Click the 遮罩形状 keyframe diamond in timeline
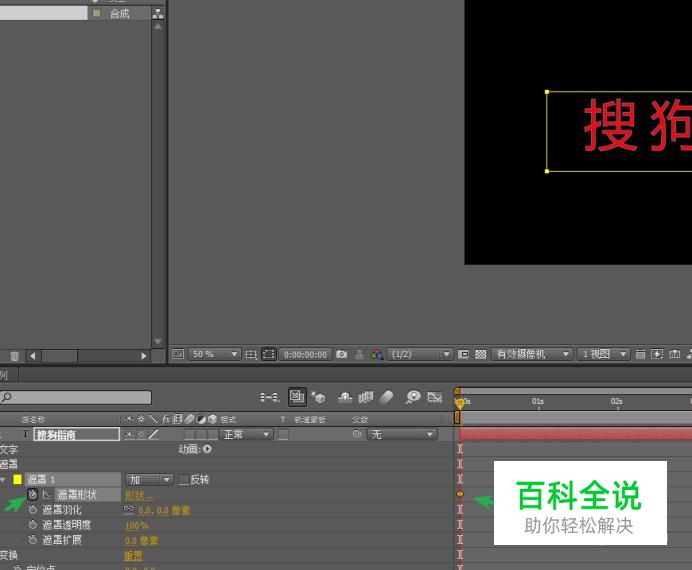The width and height of the screenshot is (692, 570). click(x=460, y=494)
